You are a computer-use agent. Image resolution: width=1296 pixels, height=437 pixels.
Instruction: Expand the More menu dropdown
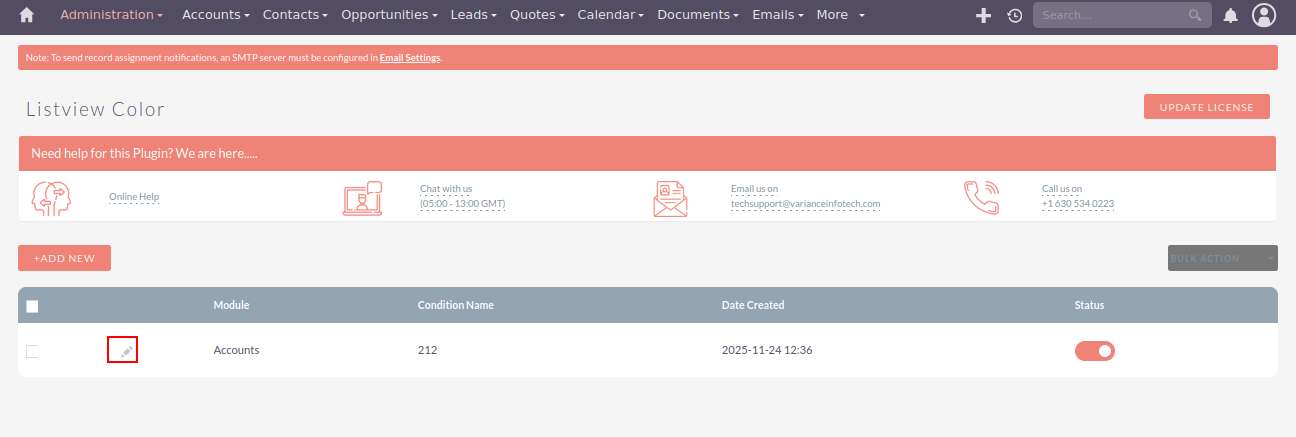[840, 15]
